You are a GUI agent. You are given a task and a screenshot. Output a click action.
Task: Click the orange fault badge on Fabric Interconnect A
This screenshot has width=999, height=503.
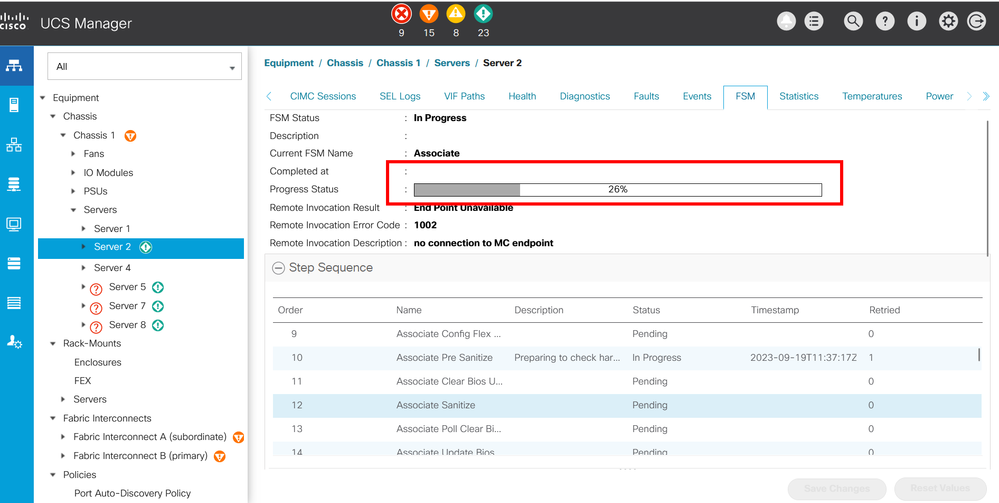pyautogui.click(x=239, y=437)
